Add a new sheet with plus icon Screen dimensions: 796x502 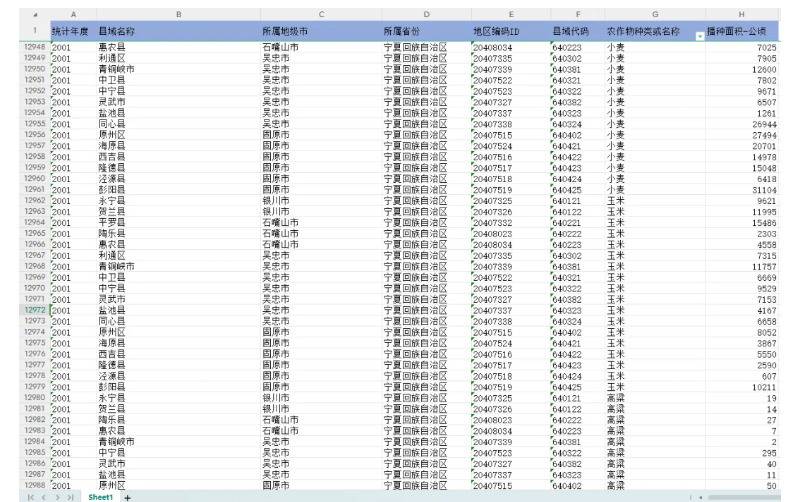point(127,498)
